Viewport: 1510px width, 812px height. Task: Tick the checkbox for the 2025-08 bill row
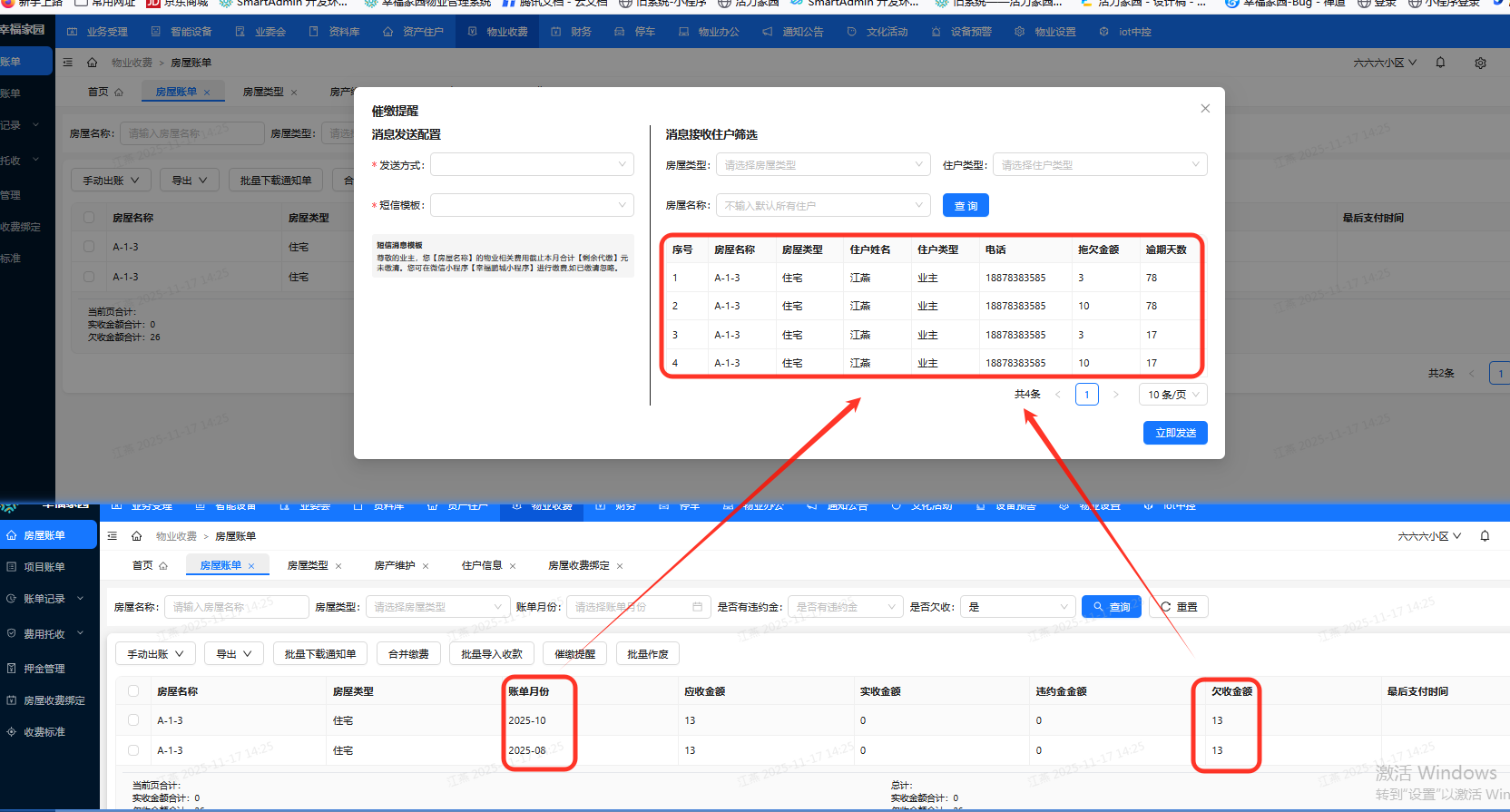click(x=133, y=750)
